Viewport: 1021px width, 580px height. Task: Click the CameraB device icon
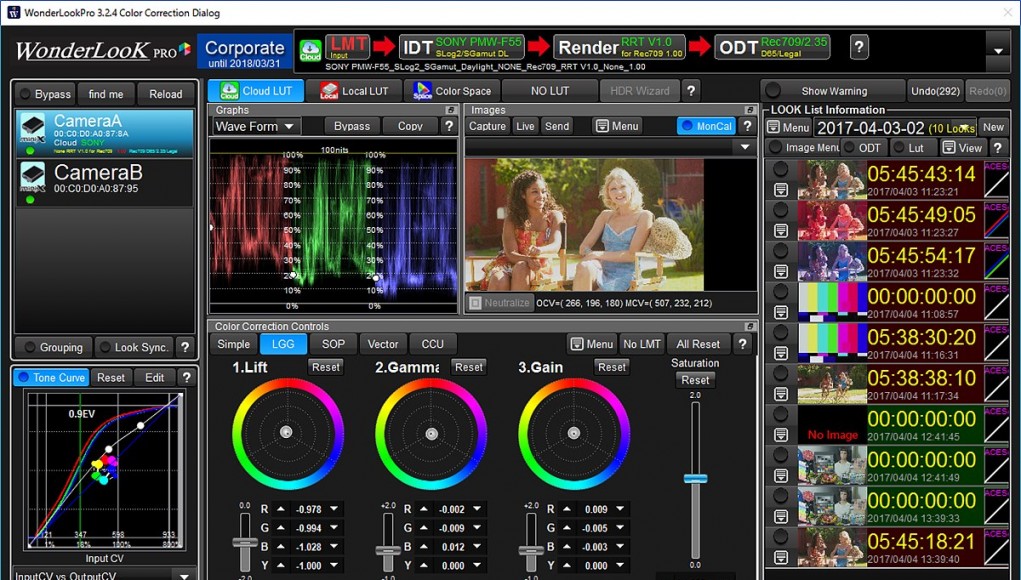(x=33, y=177)
